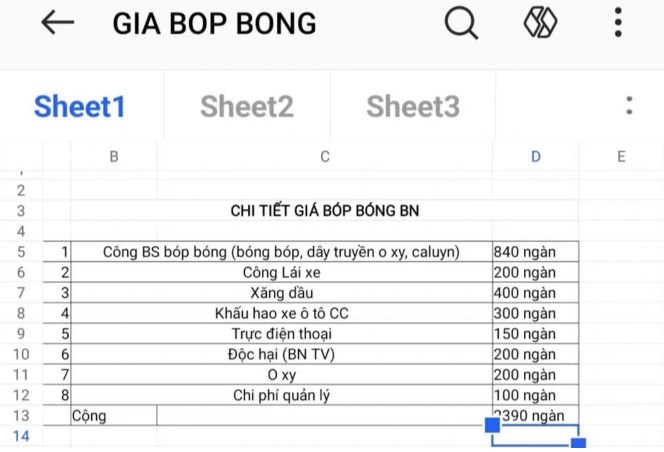
Task: Switch to the Sheet2 tab
Action: tap(246, 106)
